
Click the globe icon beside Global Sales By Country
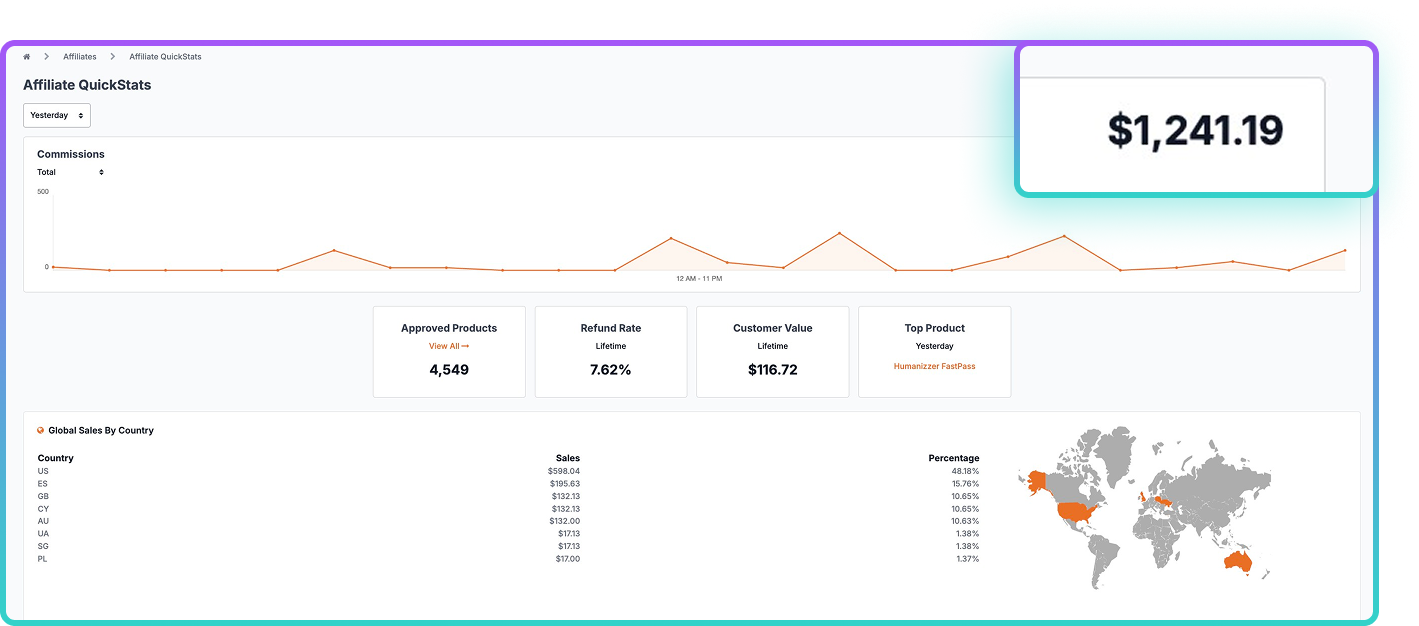tap(41, 430)
